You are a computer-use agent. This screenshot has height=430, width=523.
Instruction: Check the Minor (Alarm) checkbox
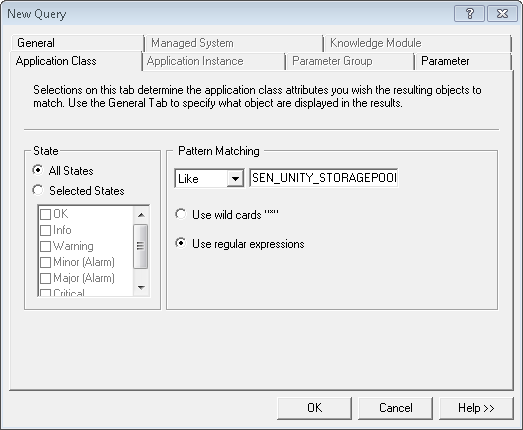45,262
